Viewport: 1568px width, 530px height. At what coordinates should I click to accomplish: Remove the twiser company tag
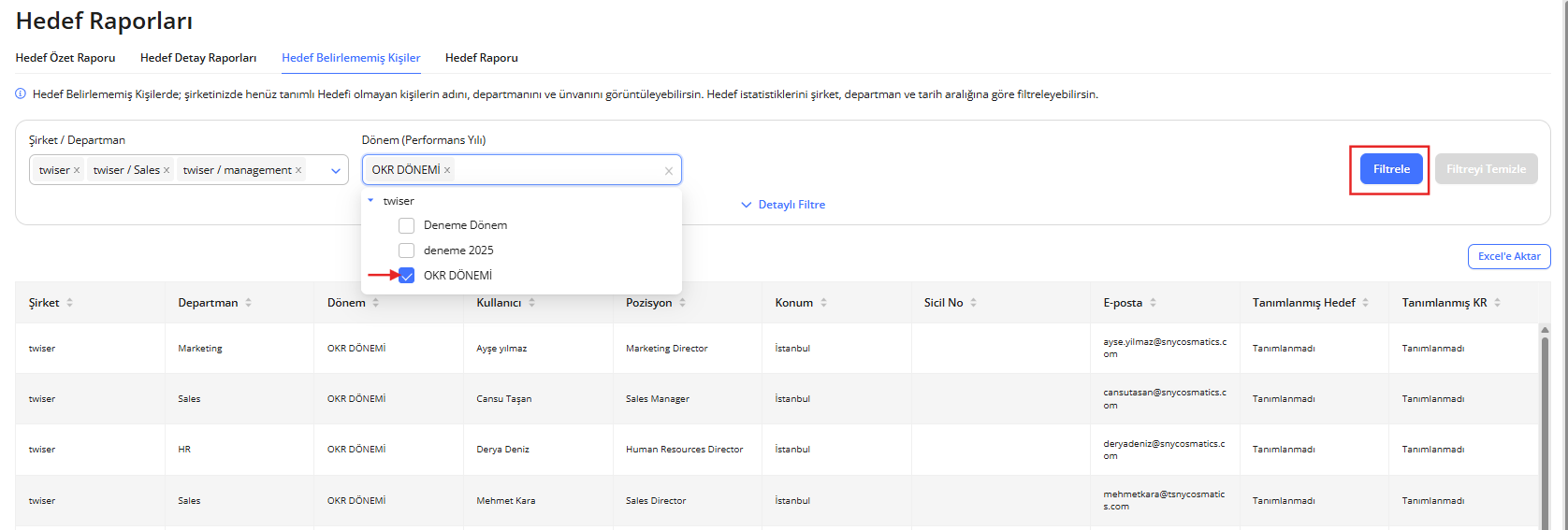[77, 170]
